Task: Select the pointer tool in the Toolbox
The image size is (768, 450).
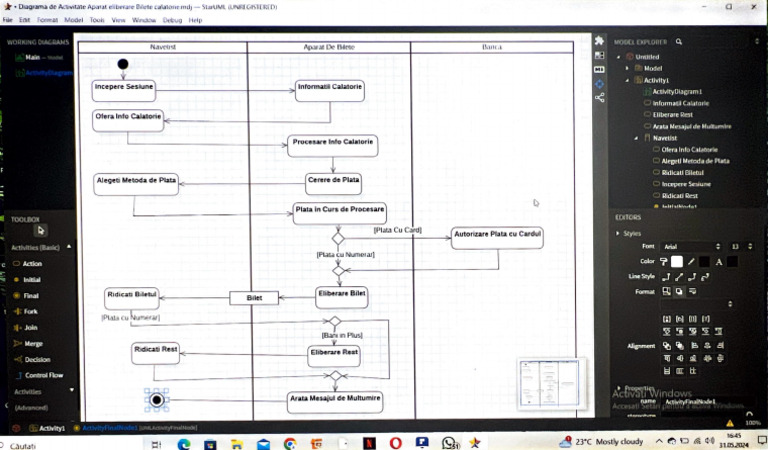Action: 41,230
